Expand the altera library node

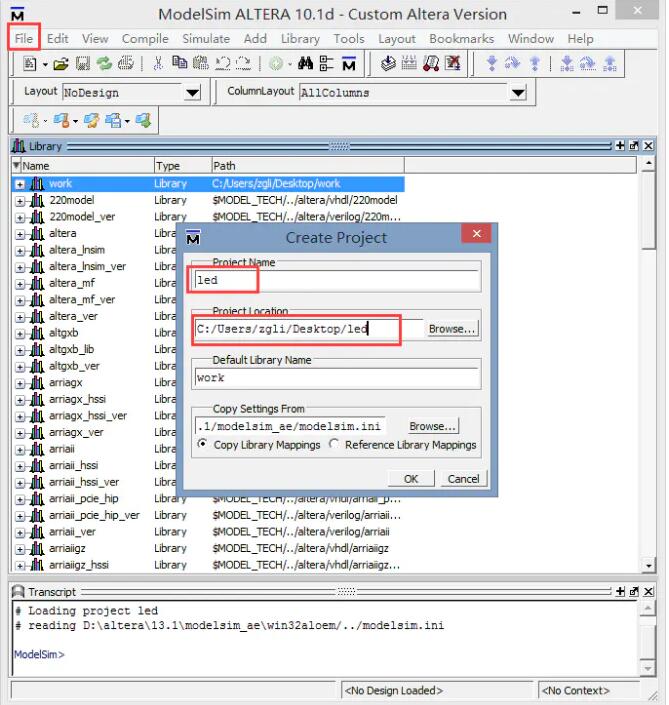point(20,234)
